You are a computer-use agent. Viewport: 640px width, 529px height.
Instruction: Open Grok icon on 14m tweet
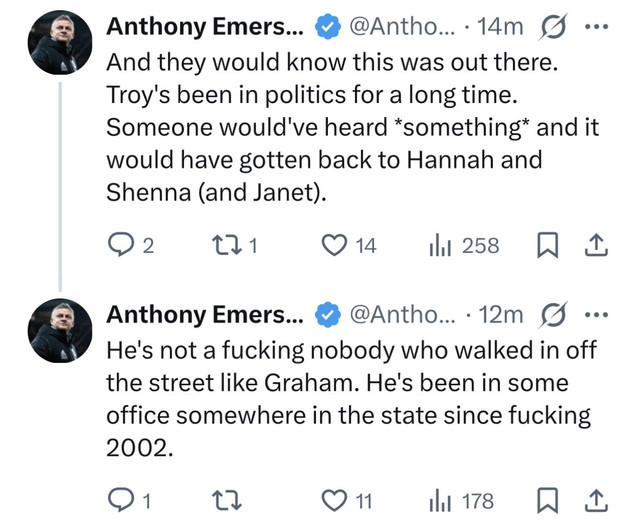click(x=553, y=27)
